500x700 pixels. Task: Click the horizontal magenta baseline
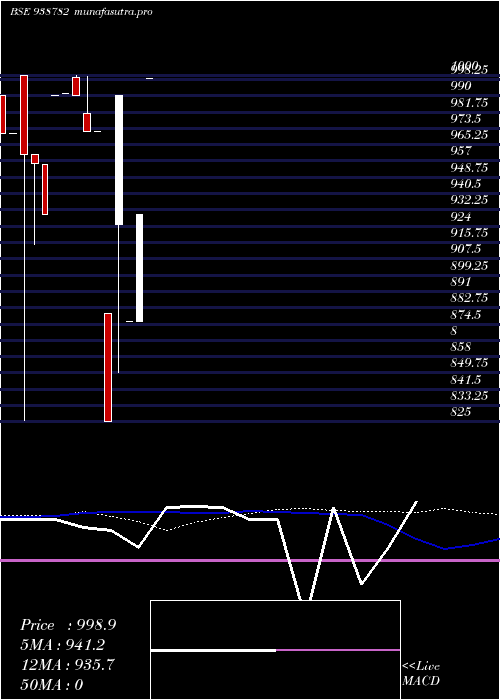point(250,560)
